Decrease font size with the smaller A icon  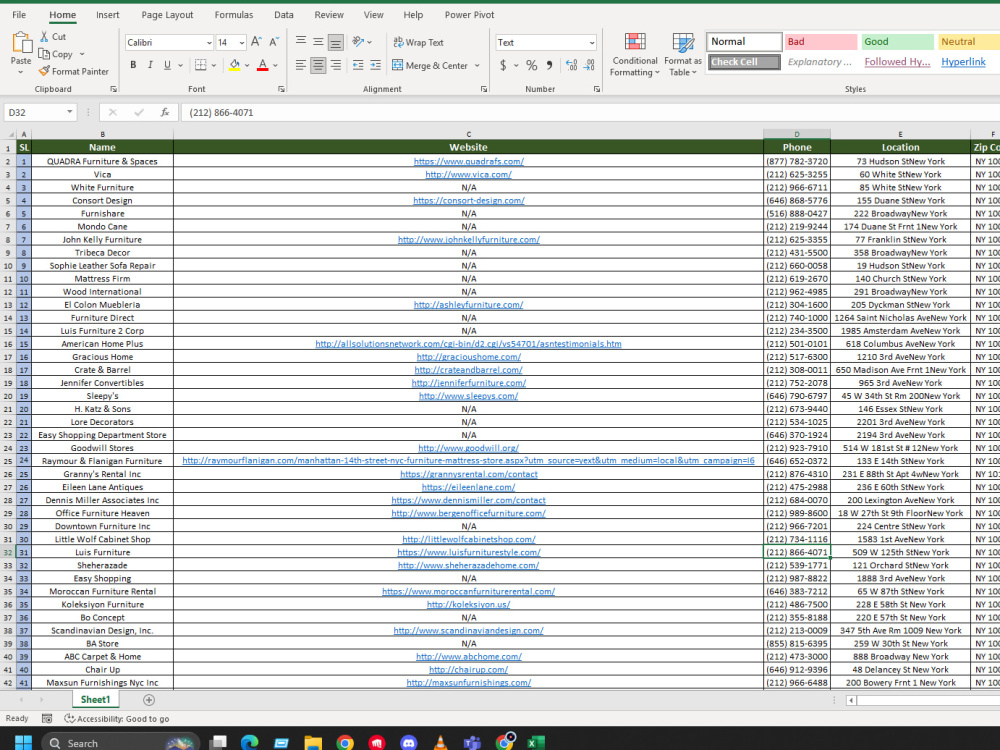274,42
